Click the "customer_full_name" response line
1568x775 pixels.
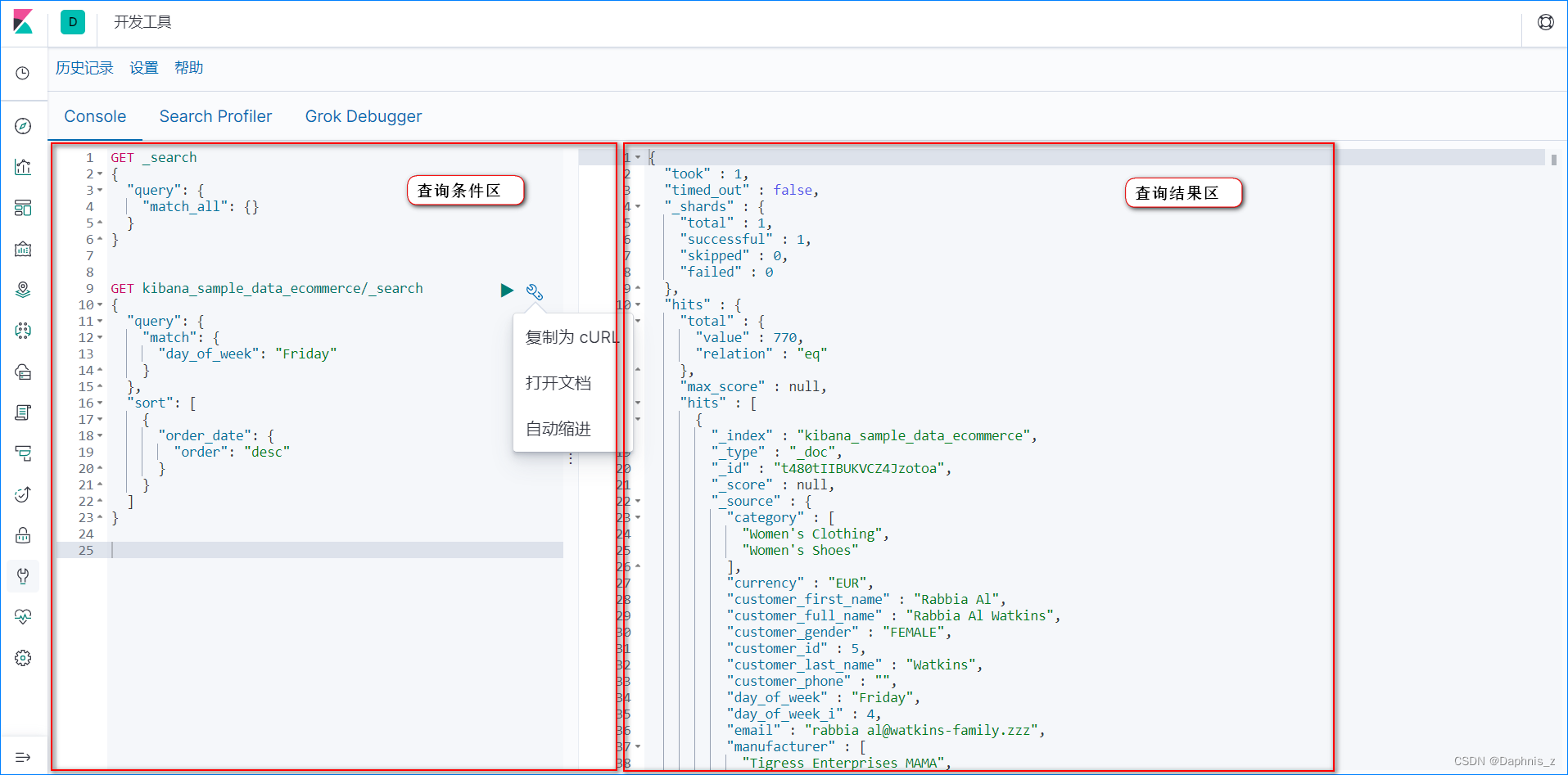[x=894, y=615]
